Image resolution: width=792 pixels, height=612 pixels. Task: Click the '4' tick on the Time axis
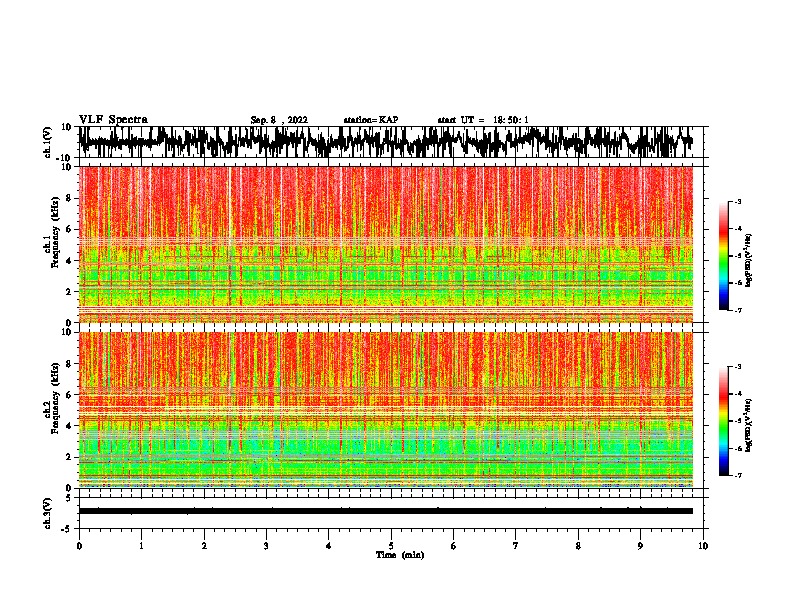[329, 546]
